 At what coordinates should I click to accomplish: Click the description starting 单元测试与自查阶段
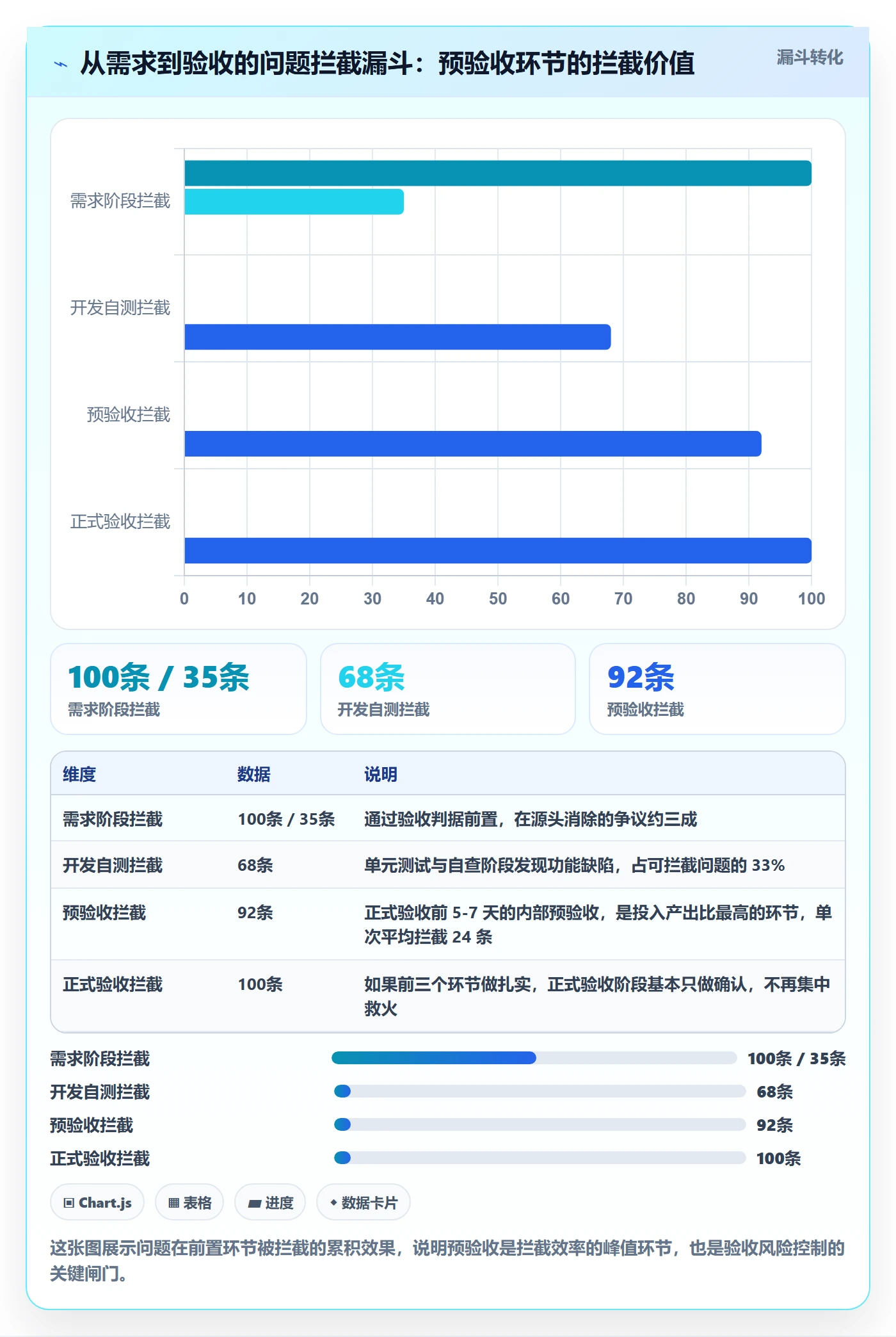point(575,865)
